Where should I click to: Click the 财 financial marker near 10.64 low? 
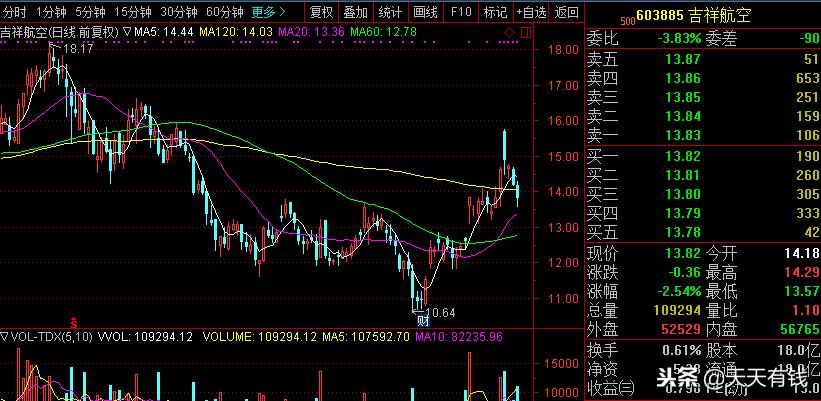tap(422, 320)
